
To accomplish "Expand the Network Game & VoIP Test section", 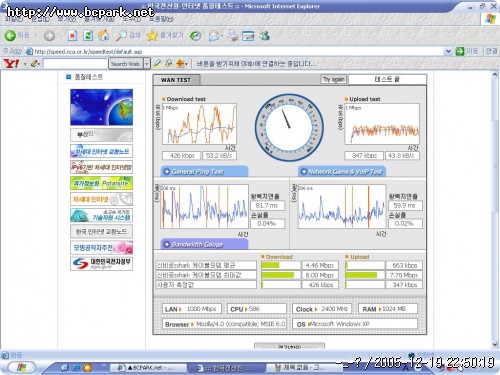I will (x=342, y=171).
